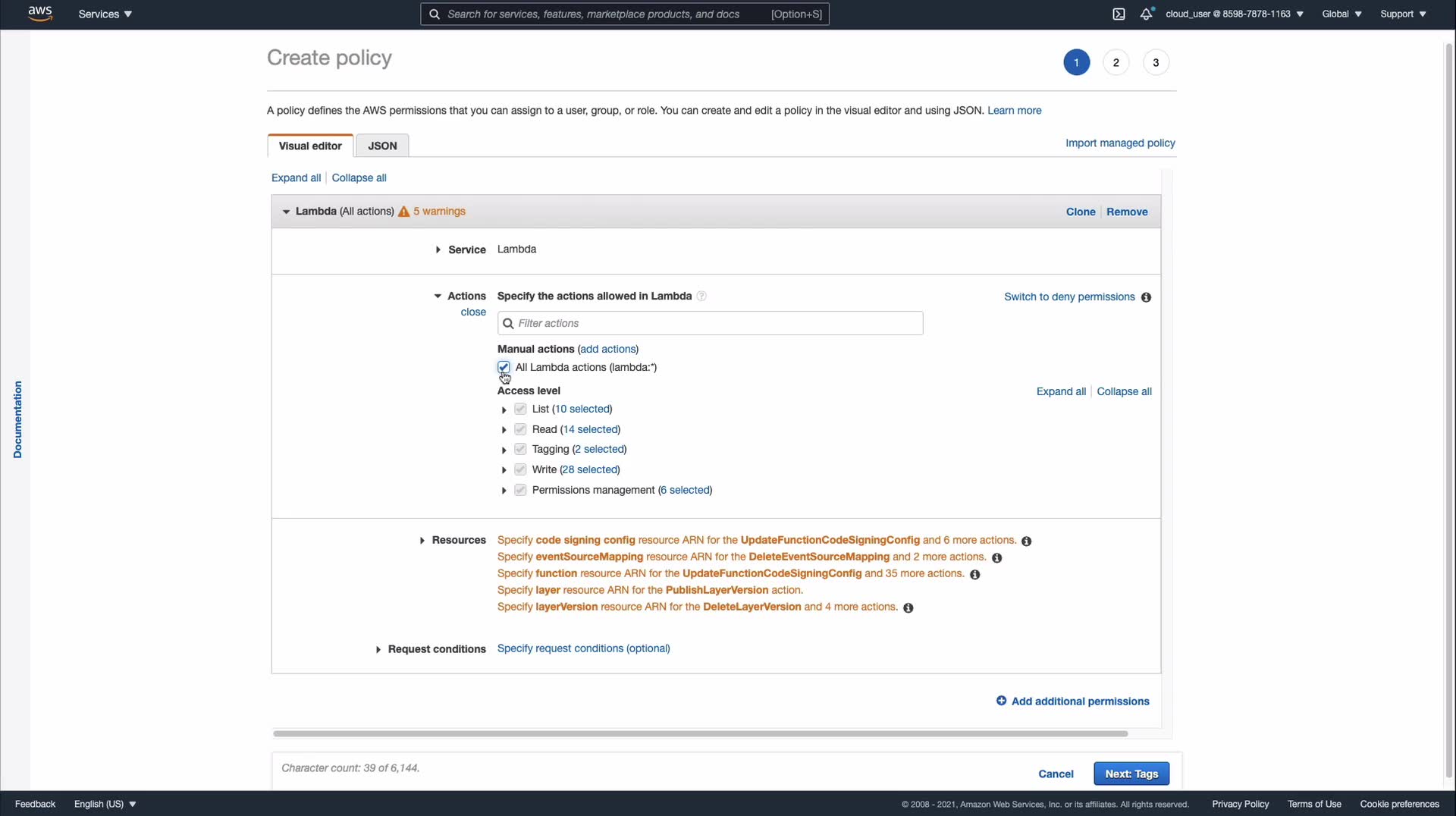The height and width of the screenshot is (816, 1456).
Task: Focus the AWS services search box
Action: coord(624,14)
